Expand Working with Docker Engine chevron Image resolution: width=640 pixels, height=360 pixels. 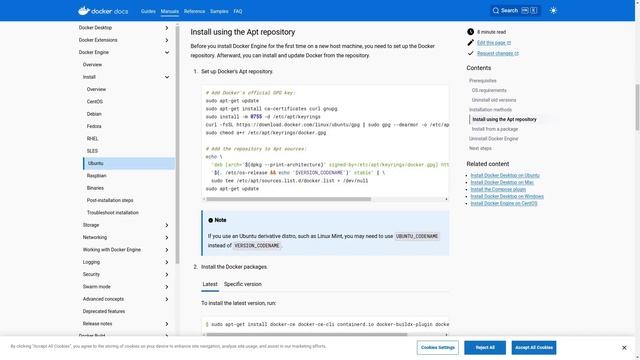tap(167, 250)
